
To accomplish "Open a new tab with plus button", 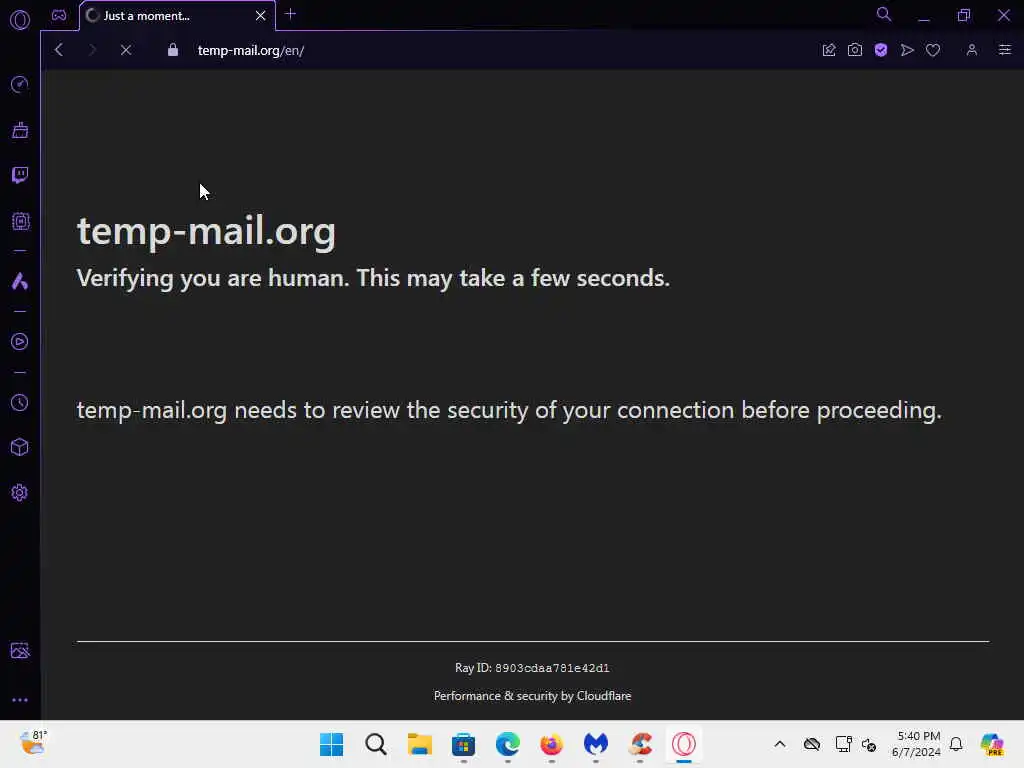I will coord(291,14).
